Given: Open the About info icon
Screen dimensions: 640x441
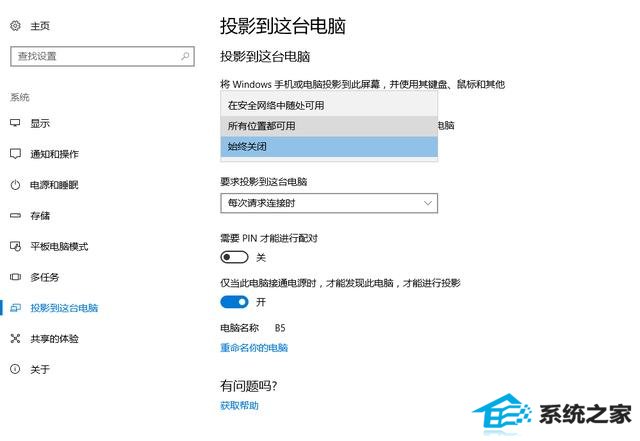Looking at the screenshot, I should [x=15, y=369].
